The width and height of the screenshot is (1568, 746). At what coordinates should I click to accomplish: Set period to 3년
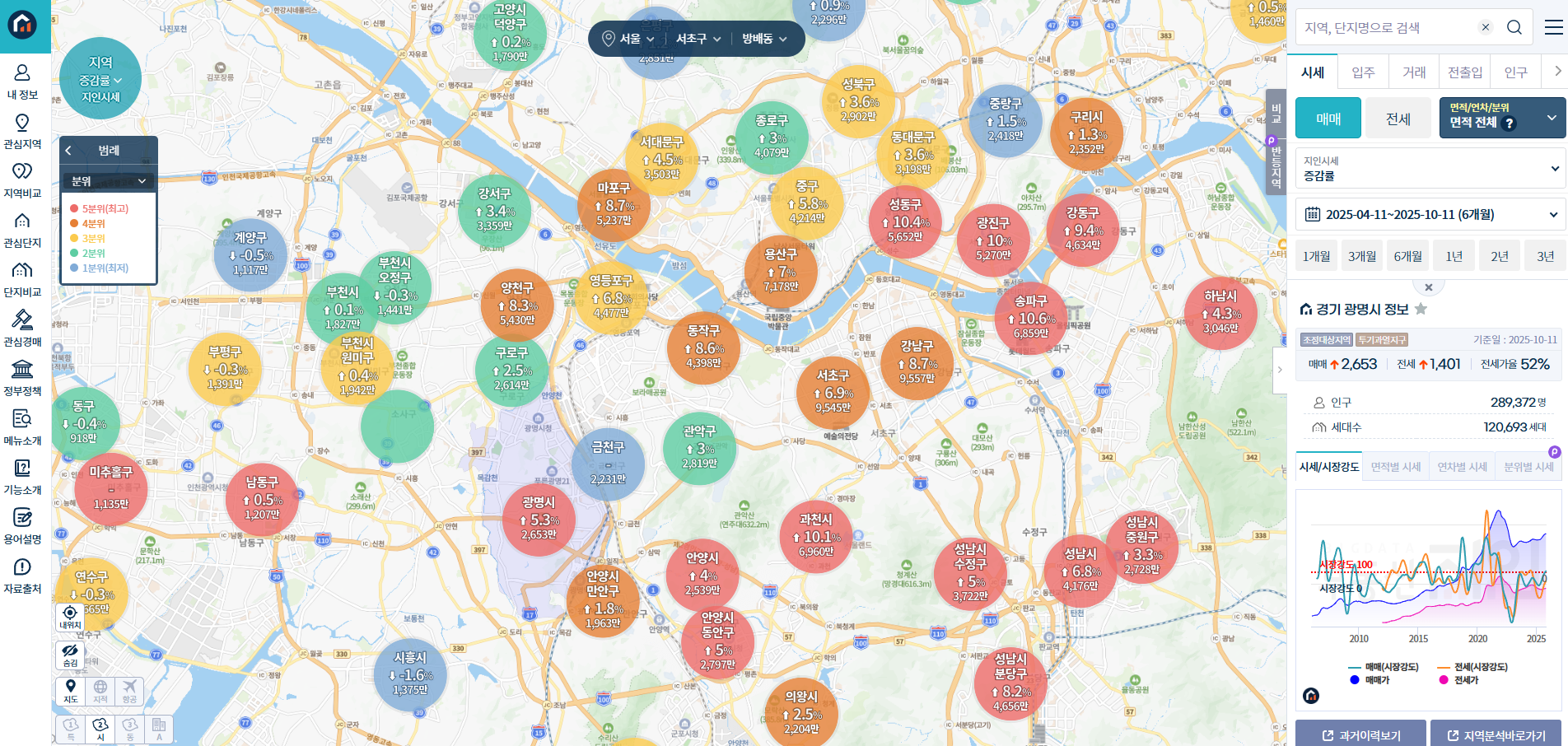click(x=1546, y=256)
